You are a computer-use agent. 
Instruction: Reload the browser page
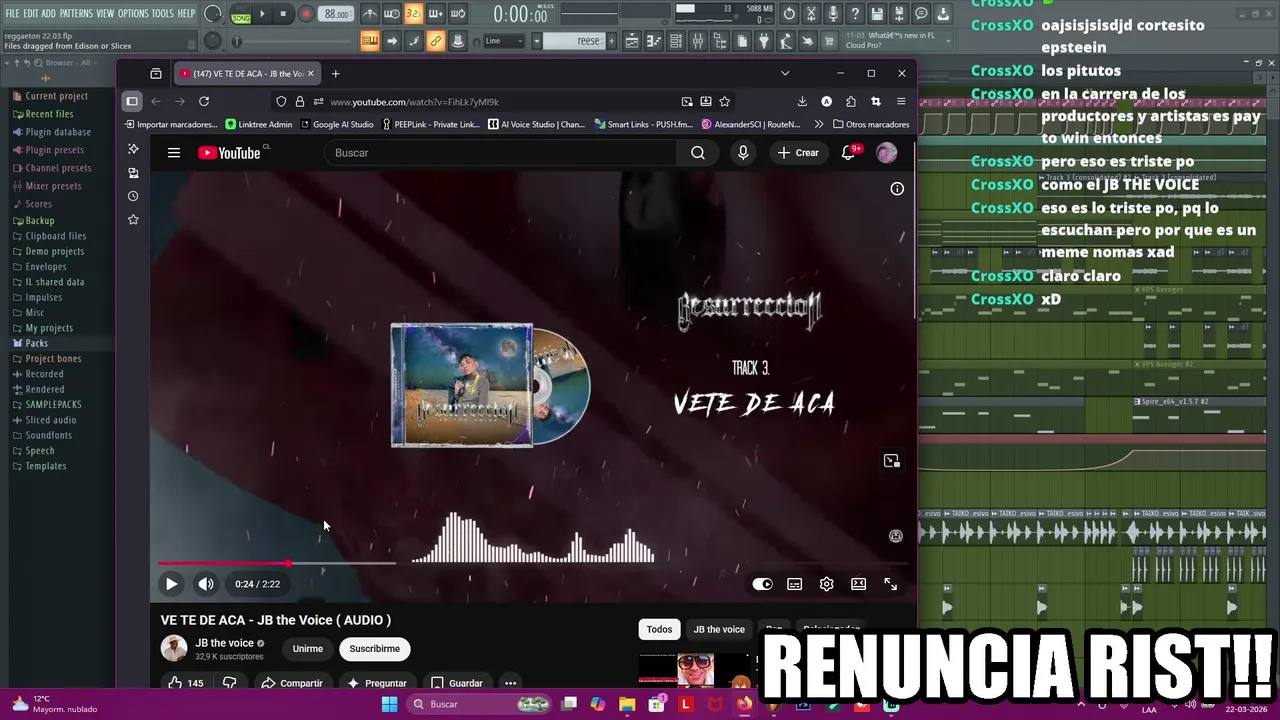click(x=204, y=101)
